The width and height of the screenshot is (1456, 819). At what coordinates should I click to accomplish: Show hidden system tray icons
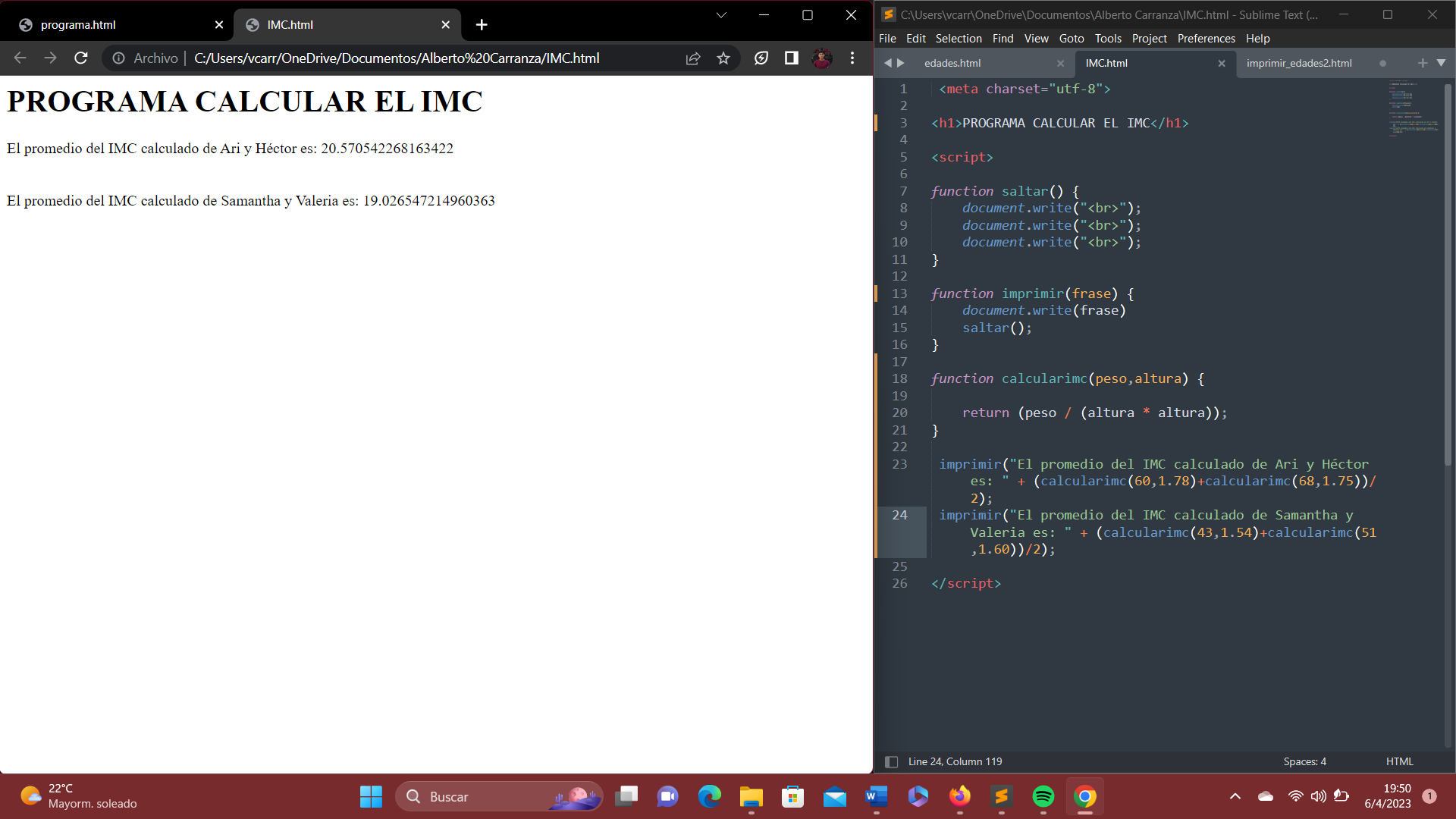(x=1235, y=796)
